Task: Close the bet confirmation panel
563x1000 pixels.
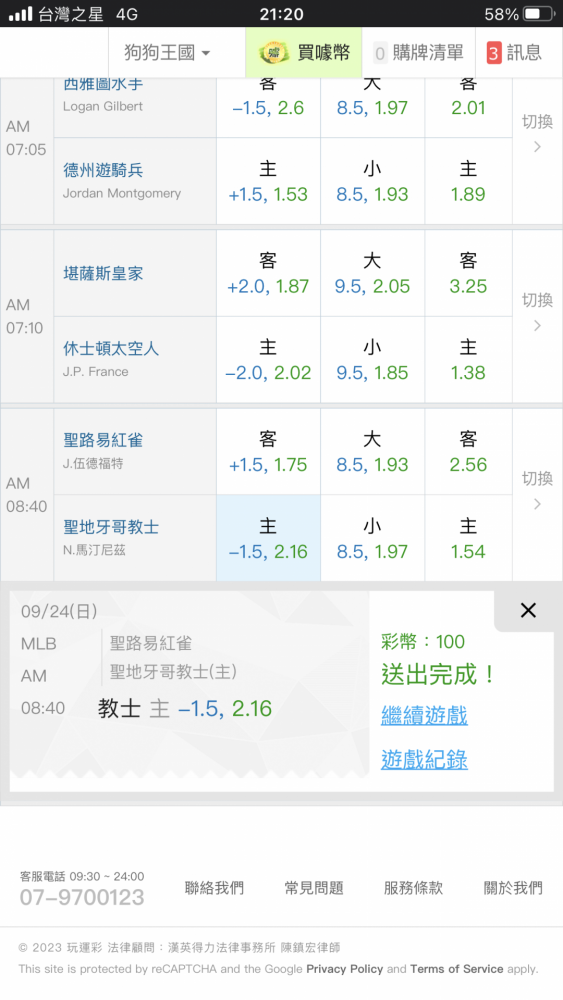Action: coord(528,610)
